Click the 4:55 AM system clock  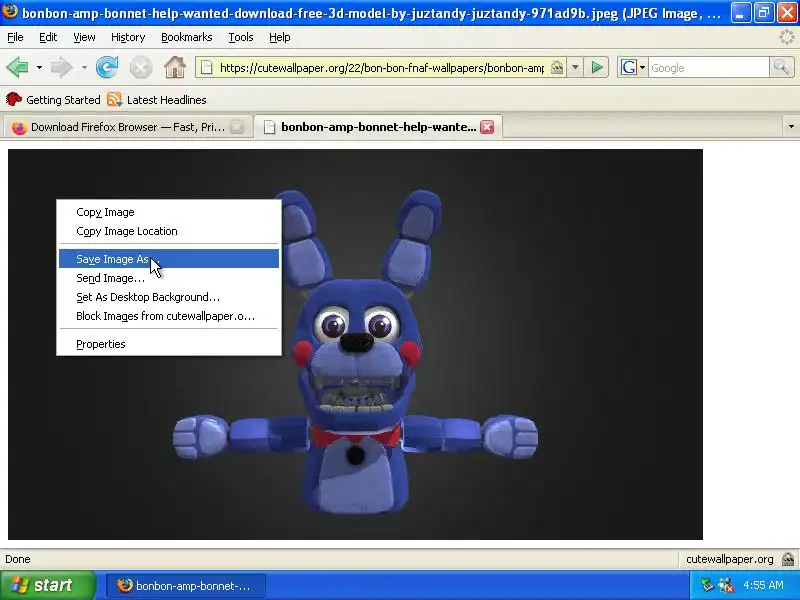[763, 585]
